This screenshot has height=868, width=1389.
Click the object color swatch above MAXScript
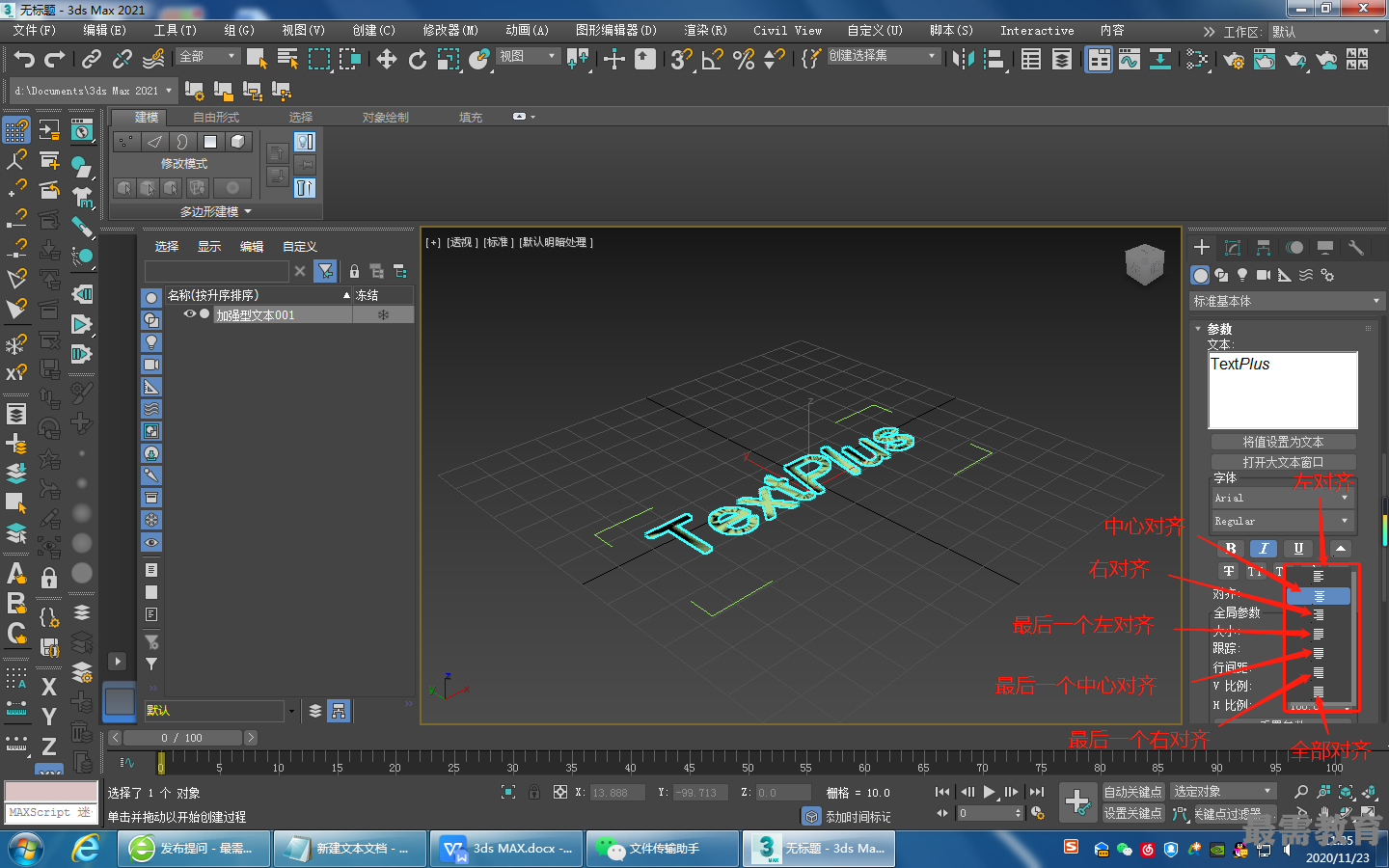(x=51, y=792)
